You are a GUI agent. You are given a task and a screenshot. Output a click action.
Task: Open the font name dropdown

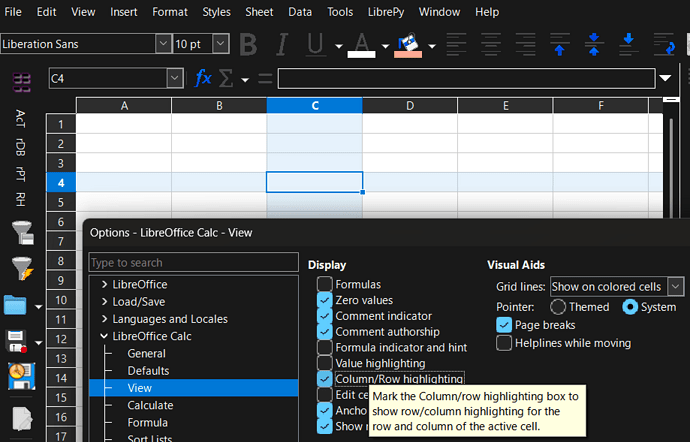point(163,44)
